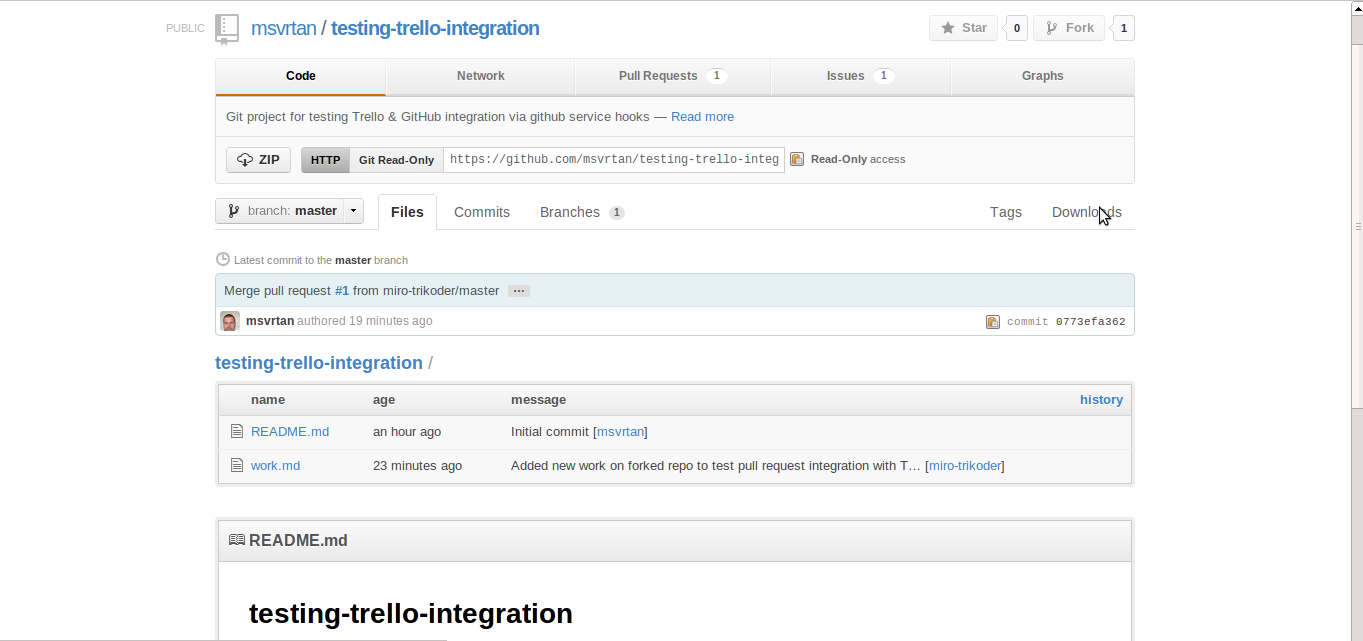Image resolution: width=1363 pixels, height=641 pixels.
Task: Switch to the Network tab
Action: (x=480, y=76)
